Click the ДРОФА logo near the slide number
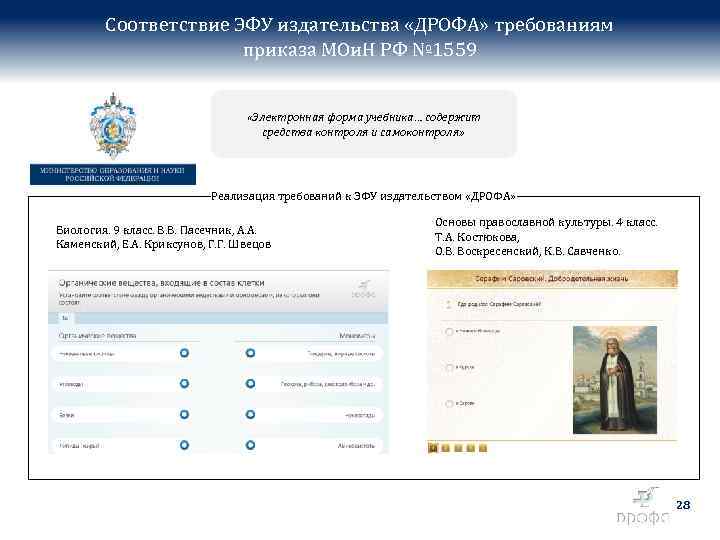720x540 pixels. tap(643, 507)
